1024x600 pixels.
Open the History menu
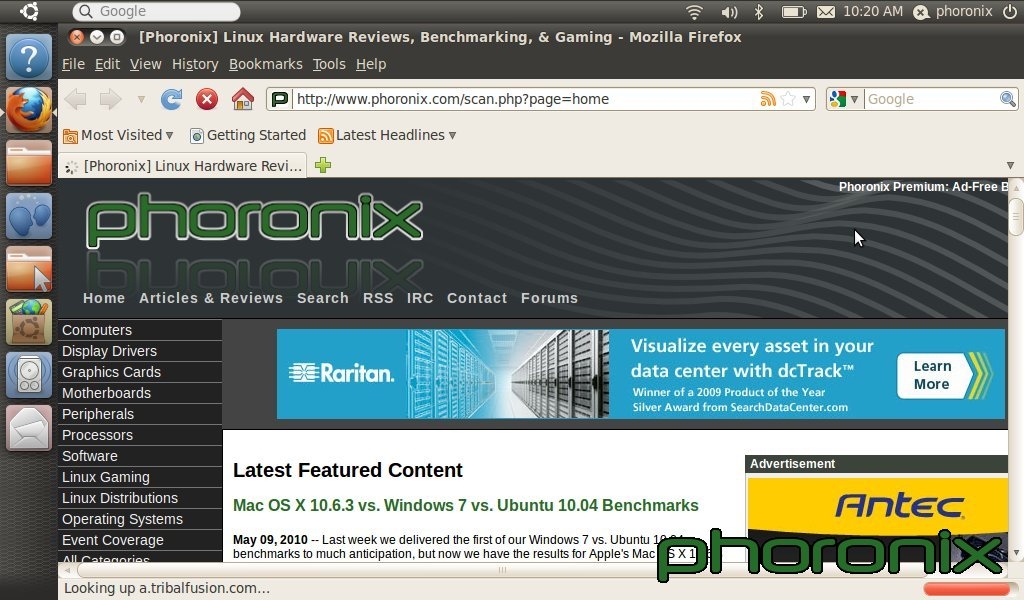tap(195, 64)
